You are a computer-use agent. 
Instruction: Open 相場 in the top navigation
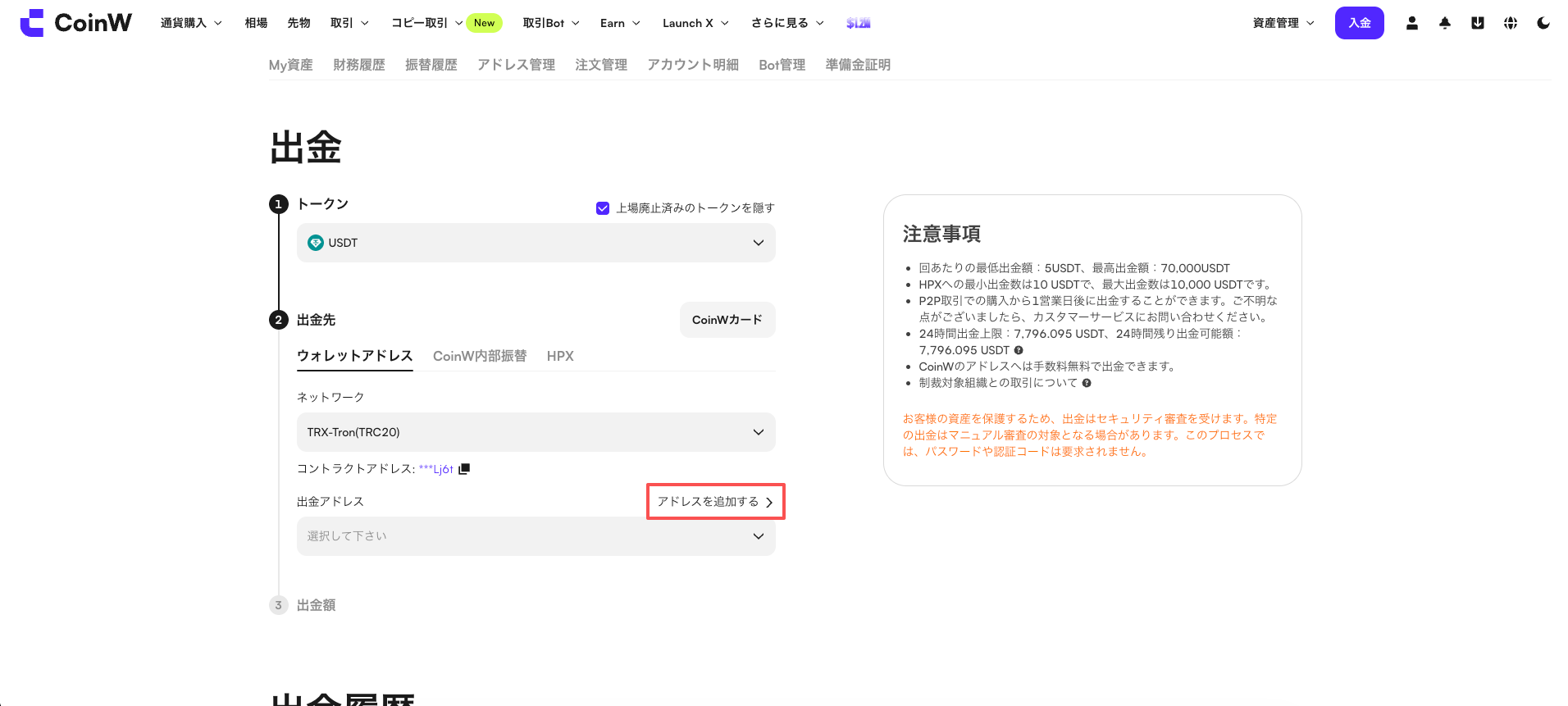coord(256,23)
